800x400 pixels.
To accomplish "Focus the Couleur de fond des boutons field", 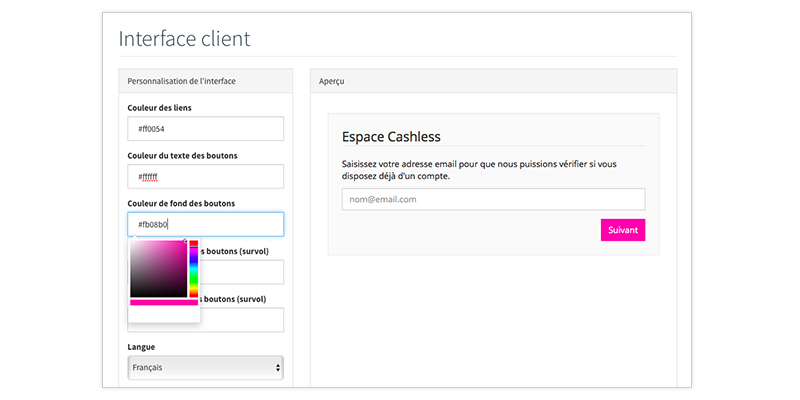I will [206, 224].
